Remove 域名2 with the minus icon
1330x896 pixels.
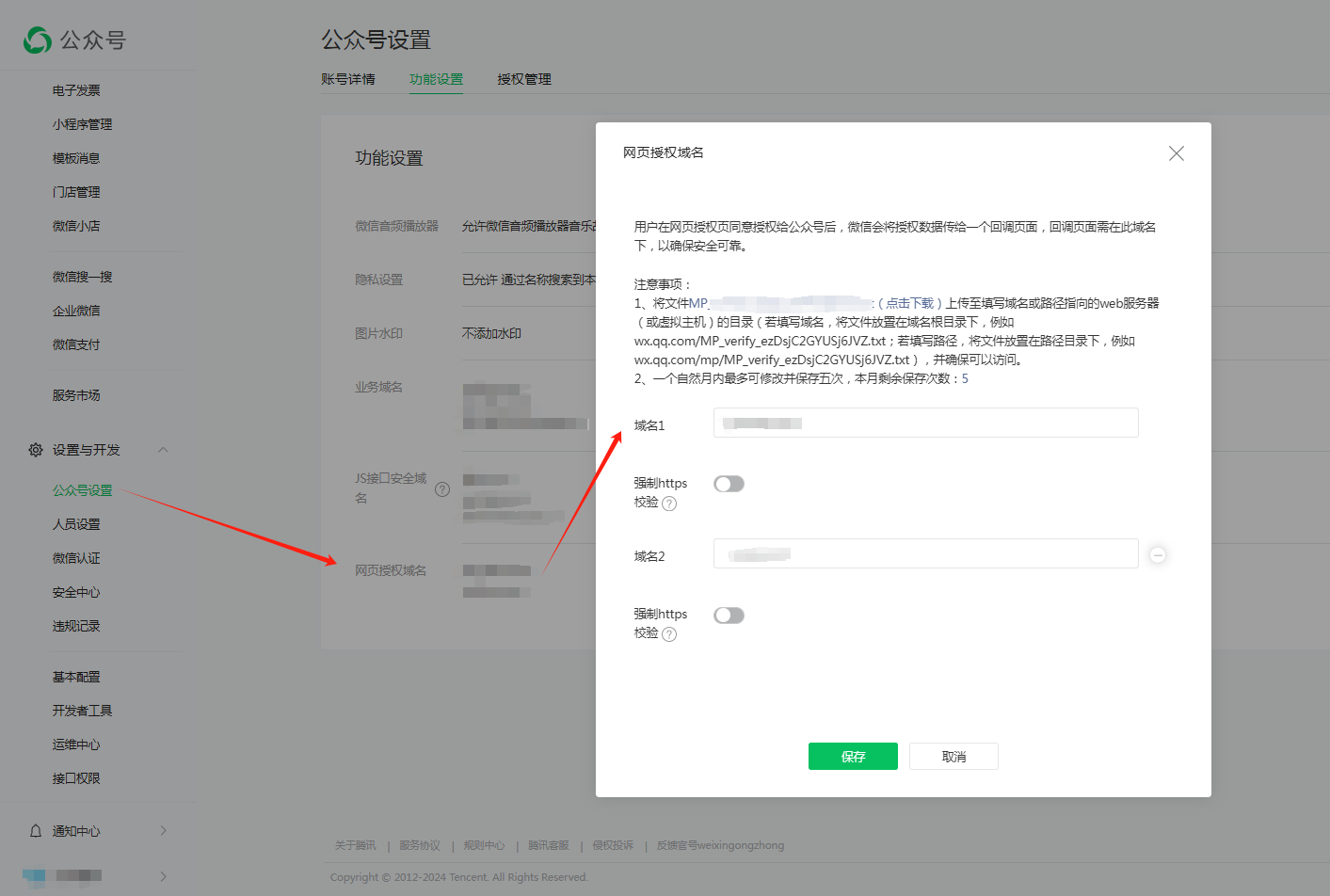coord(1158,555)
